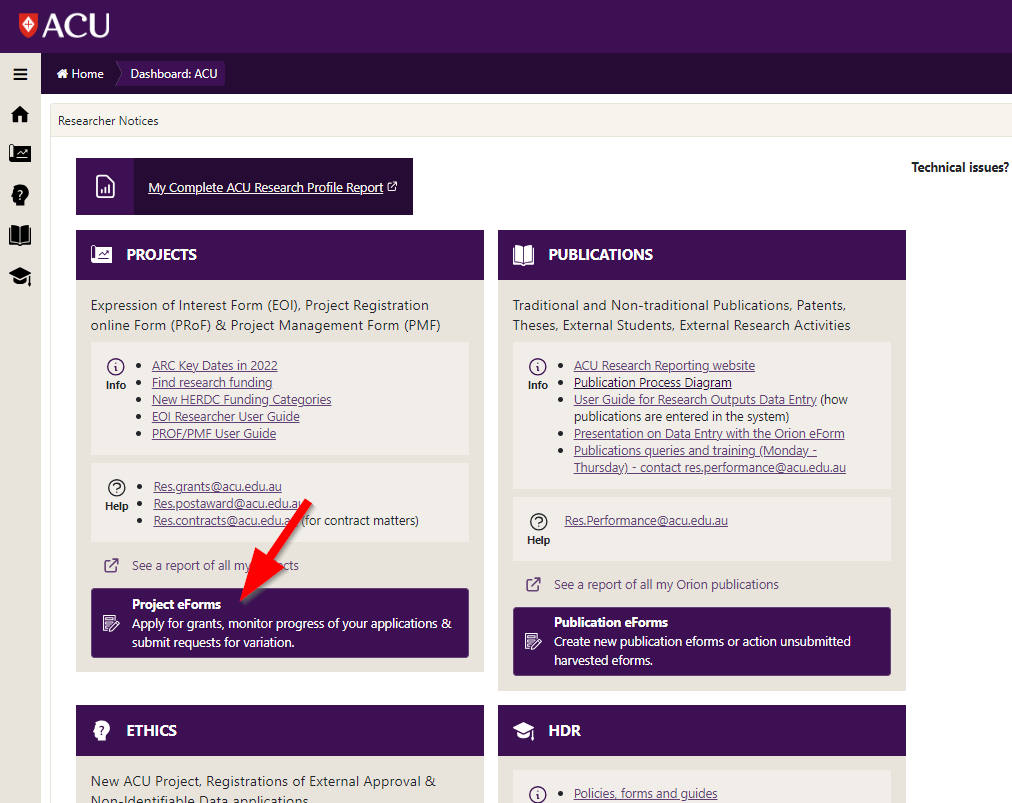
Task: Open Ethics head icon in left sidebar
Action: click(x=20, y=195)
